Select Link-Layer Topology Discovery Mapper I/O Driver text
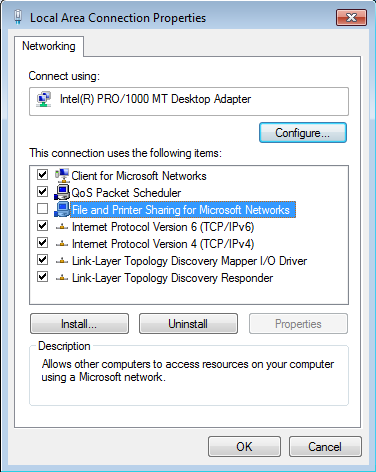The image size is (376, 472). (189, 261)
